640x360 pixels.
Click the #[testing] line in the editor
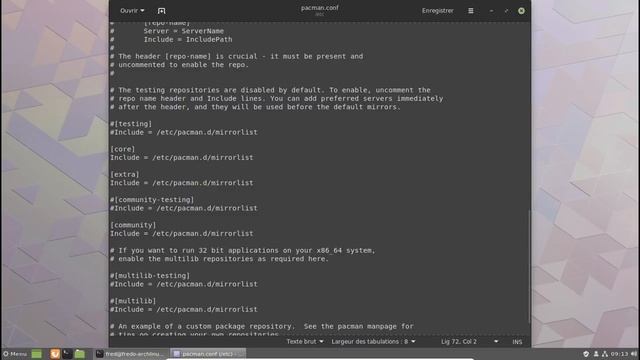click(131, 124)
